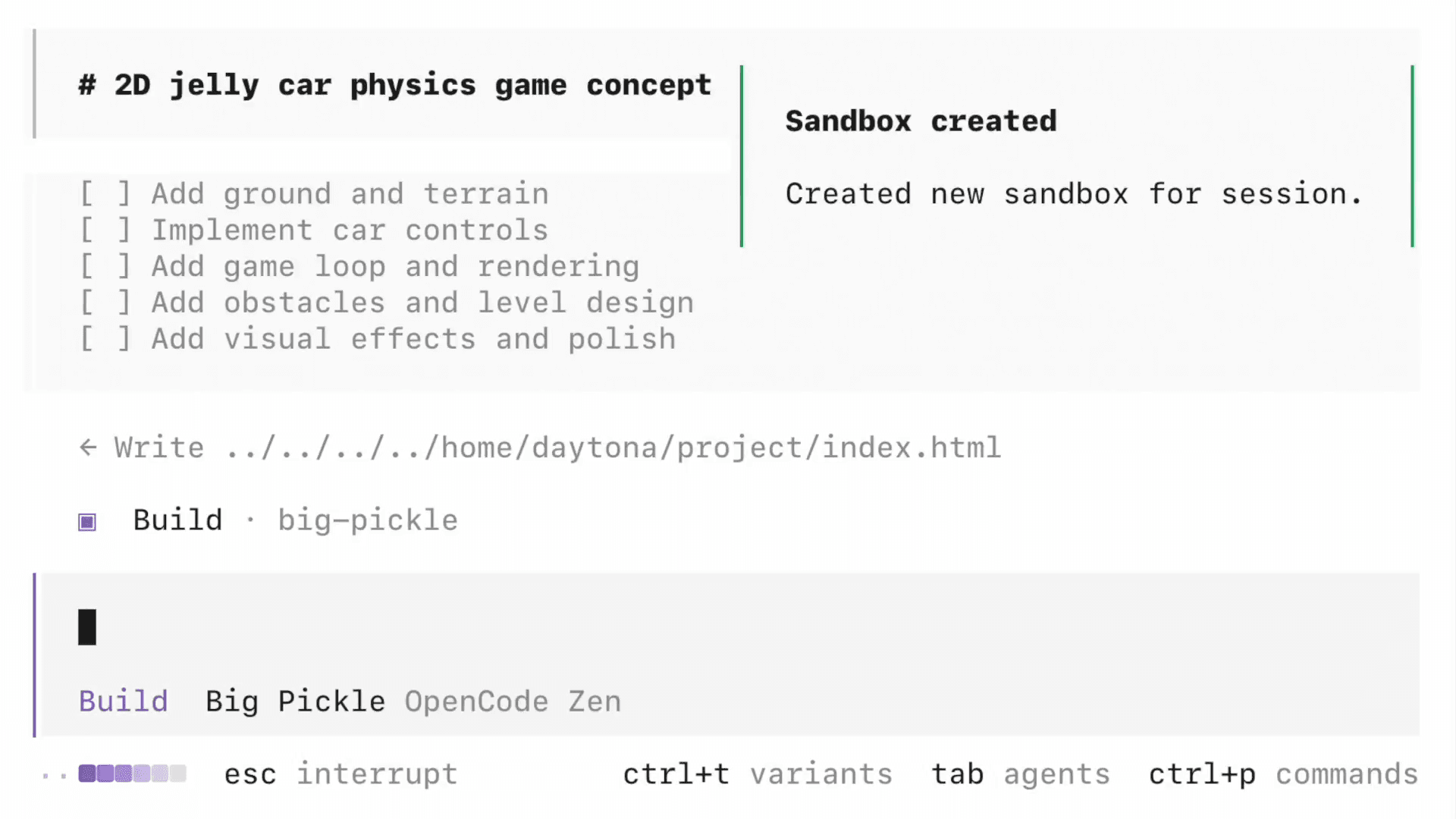
Task: Click the purple progress blocks indicator
Action: click(132, 774)
